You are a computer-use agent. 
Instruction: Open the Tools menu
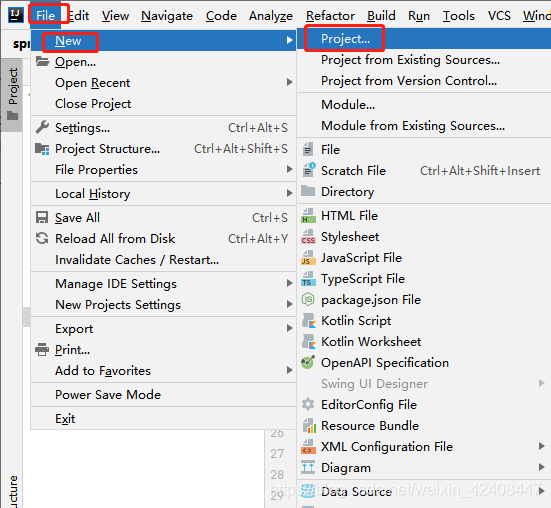(459, 16)
